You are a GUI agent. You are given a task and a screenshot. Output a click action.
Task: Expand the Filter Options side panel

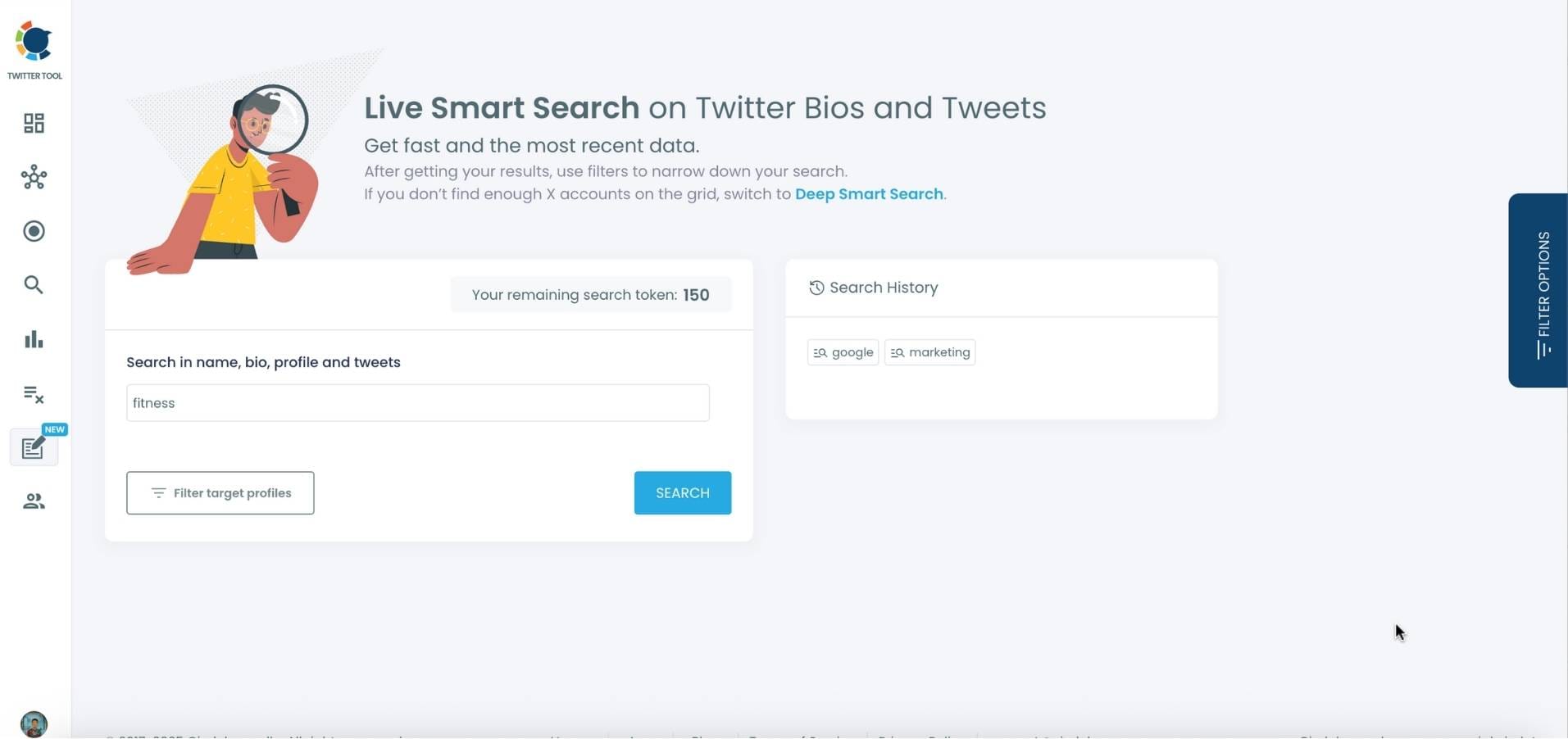coord(1538,290)
